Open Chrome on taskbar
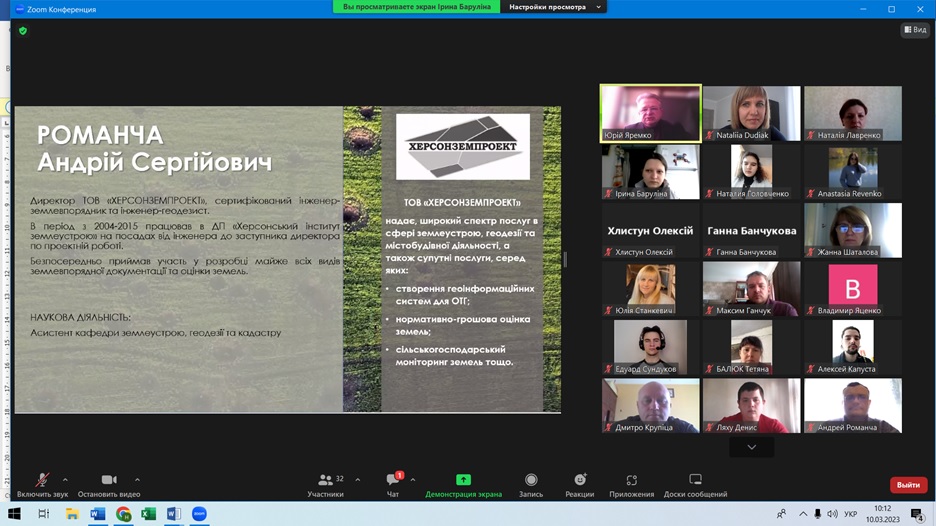The image size is (936, 526). (x=123, y=513)
